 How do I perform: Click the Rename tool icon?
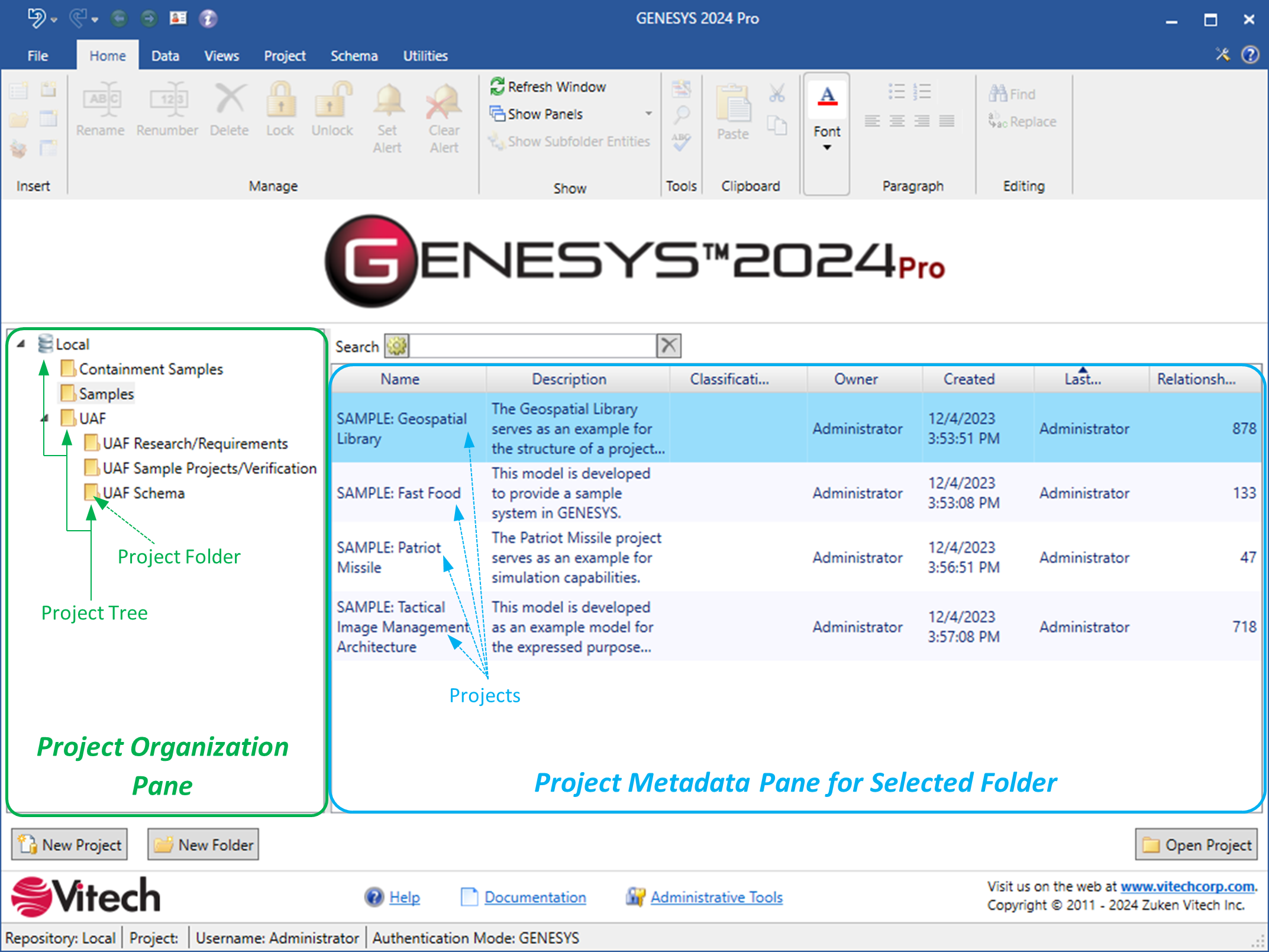[101, 99]
